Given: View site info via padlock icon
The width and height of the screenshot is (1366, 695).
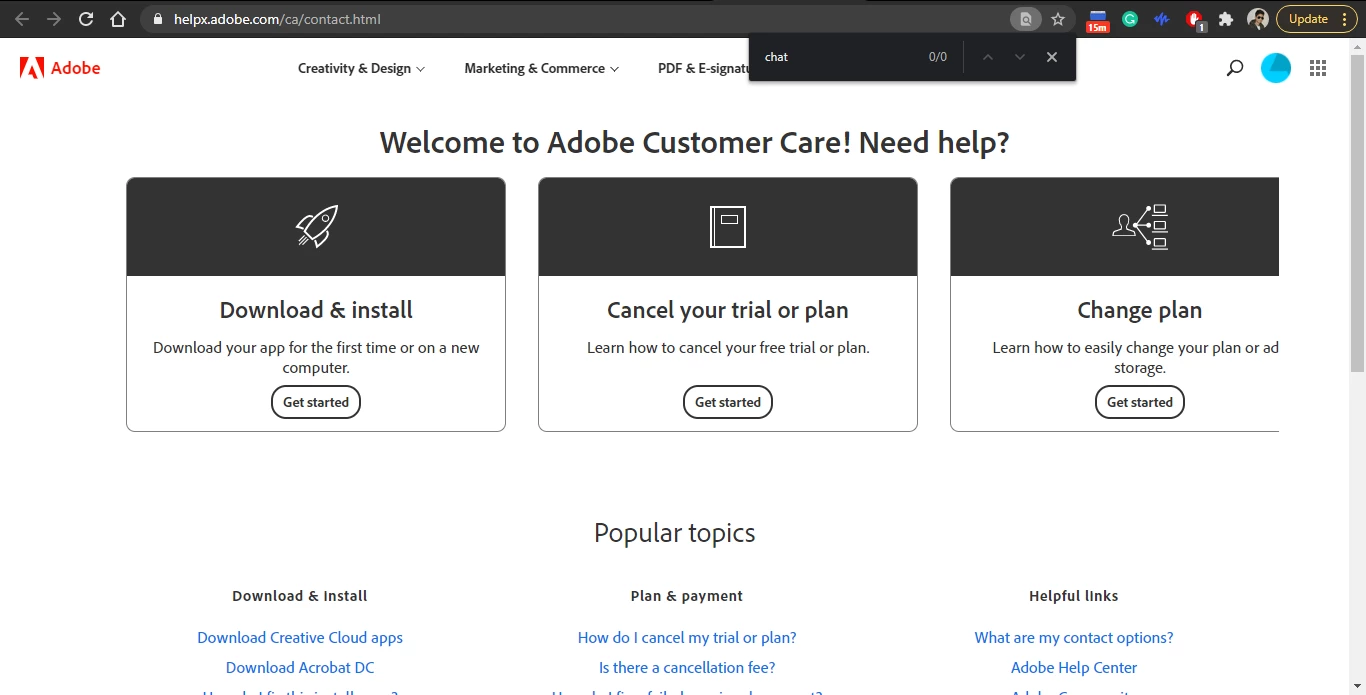Looking at the screenshot, I should 157,19.
